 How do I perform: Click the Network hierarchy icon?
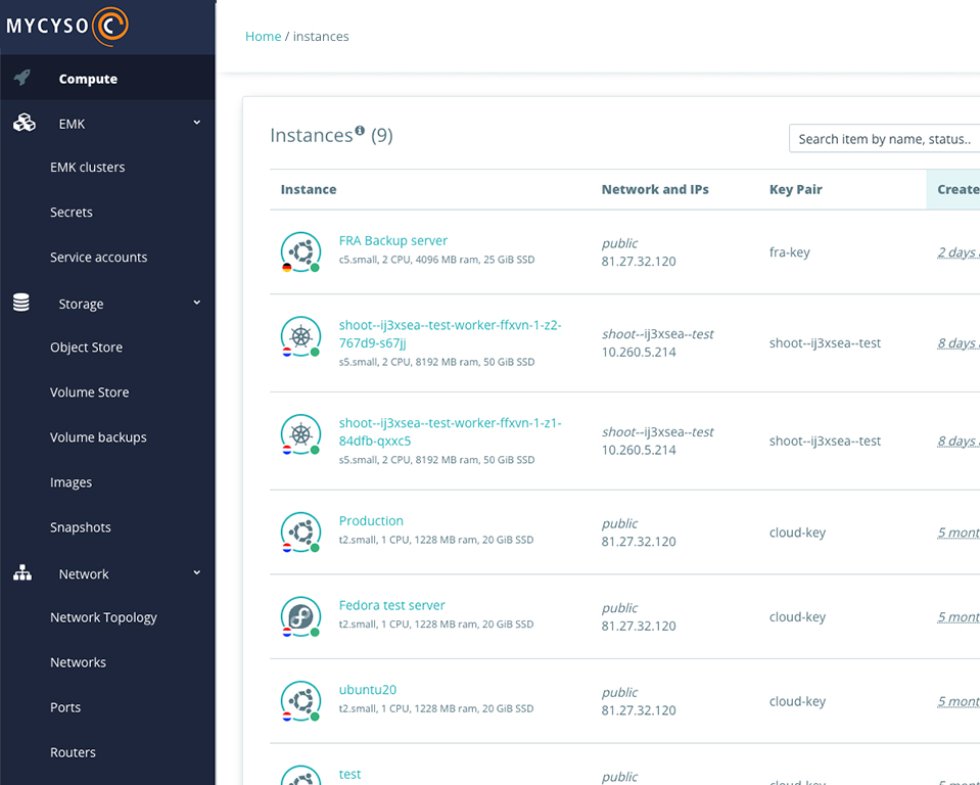pos(22,573)
